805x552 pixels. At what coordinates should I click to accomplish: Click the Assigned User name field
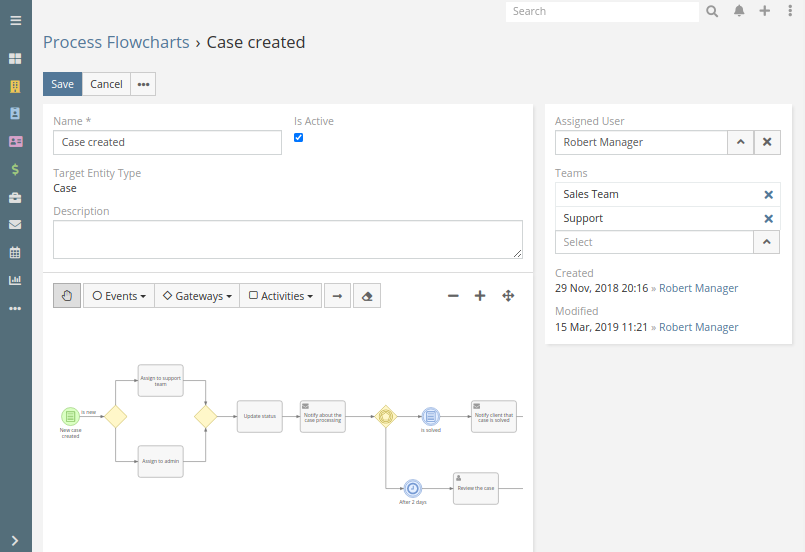(x=641, y=142)
